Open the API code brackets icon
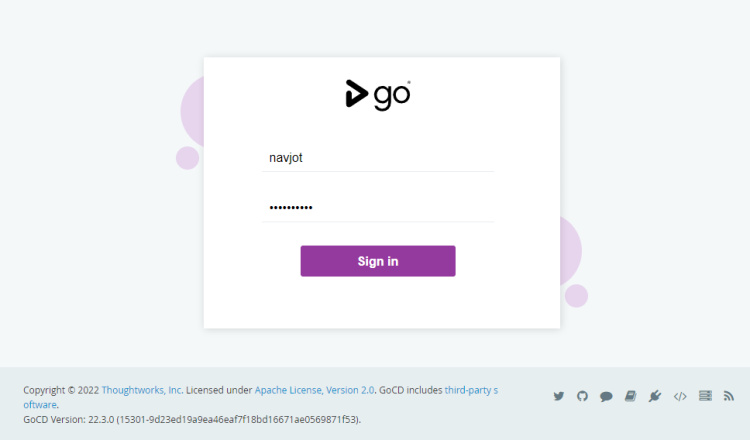 [x=680, y=396]
